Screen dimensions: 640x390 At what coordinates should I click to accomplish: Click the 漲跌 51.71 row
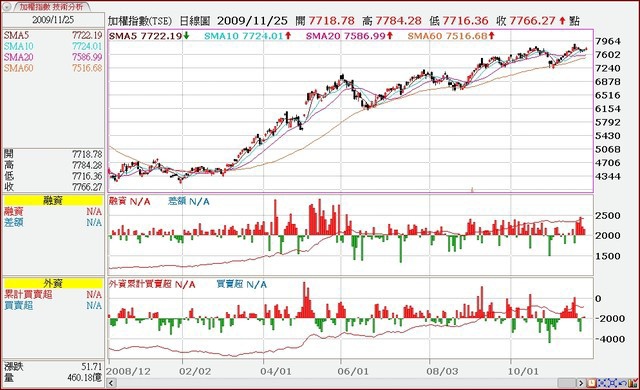(x=53, y=367)
